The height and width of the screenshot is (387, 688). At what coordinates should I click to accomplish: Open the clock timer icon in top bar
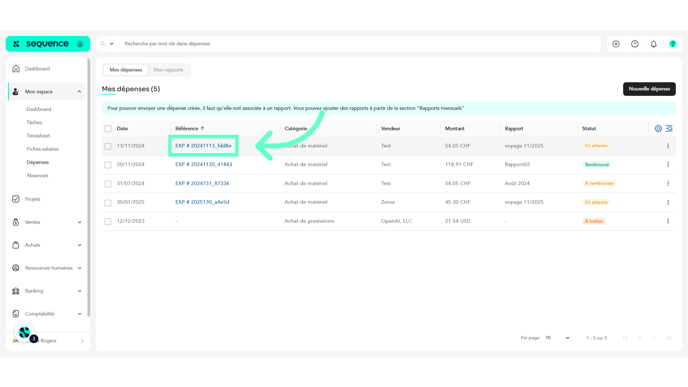(635, 44)
